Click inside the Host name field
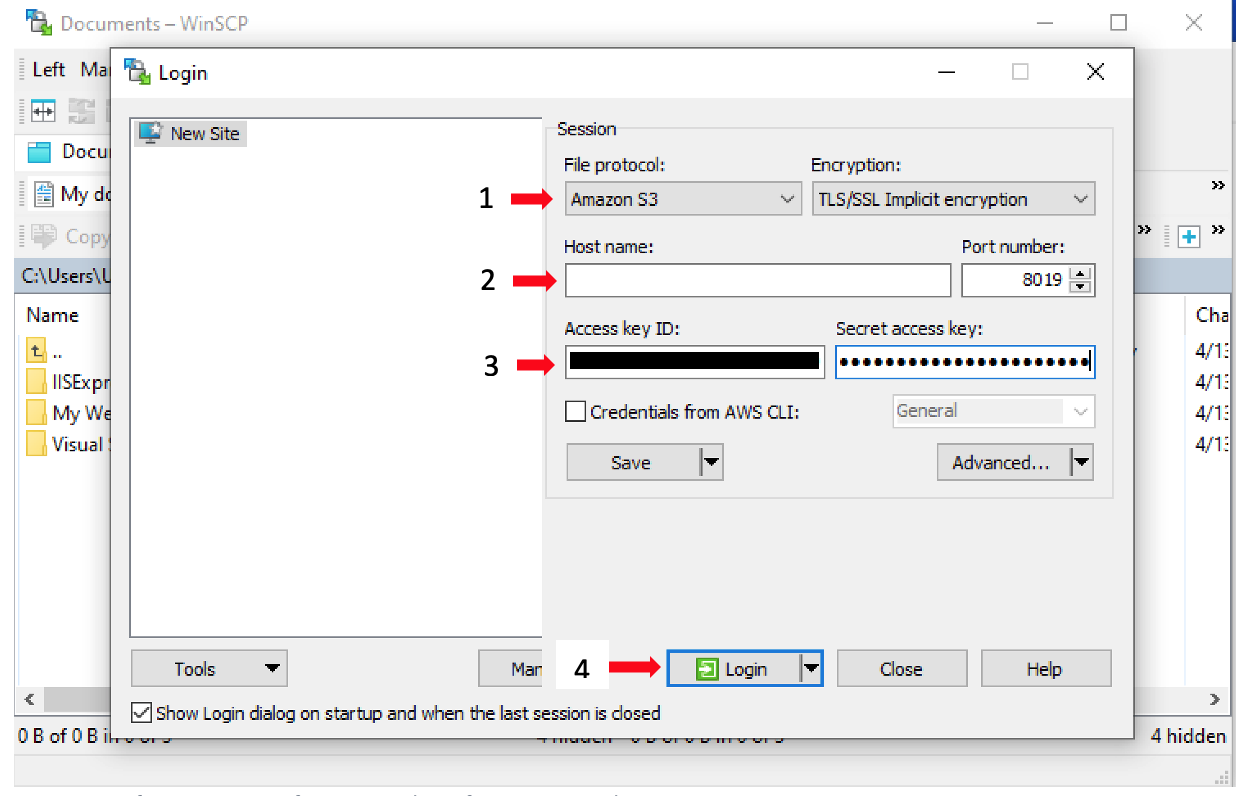The height and width of the screenshot is (796, 1238). 757,280
